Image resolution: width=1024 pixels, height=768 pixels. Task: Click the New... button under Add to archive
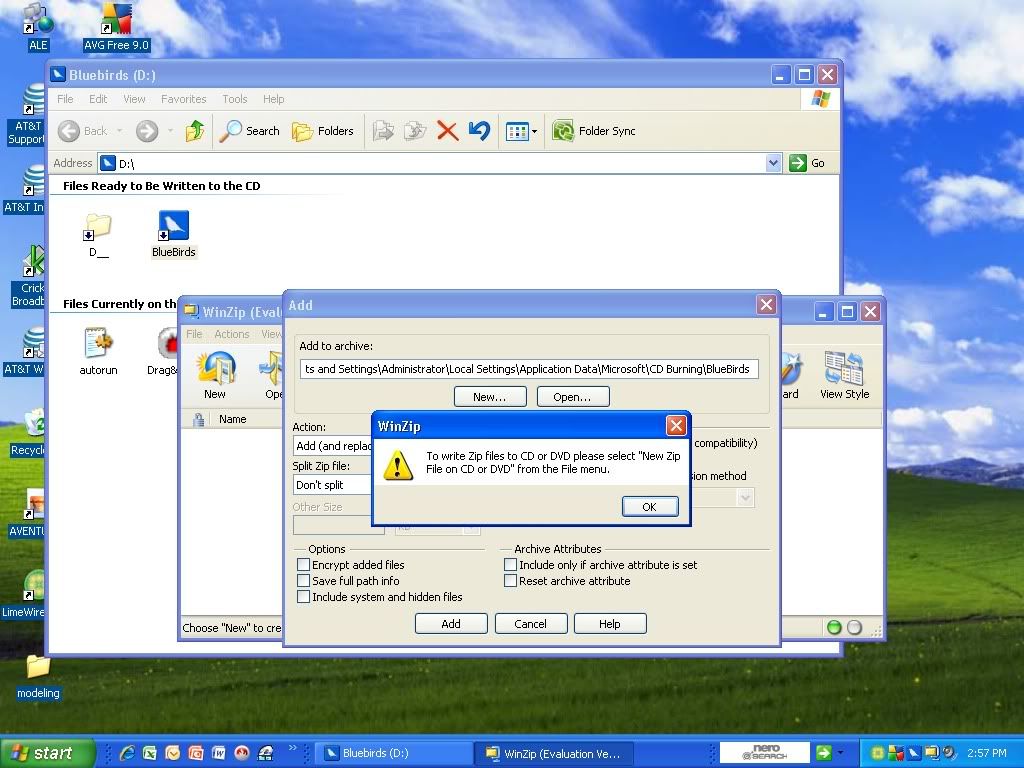(x=490, y=396)
